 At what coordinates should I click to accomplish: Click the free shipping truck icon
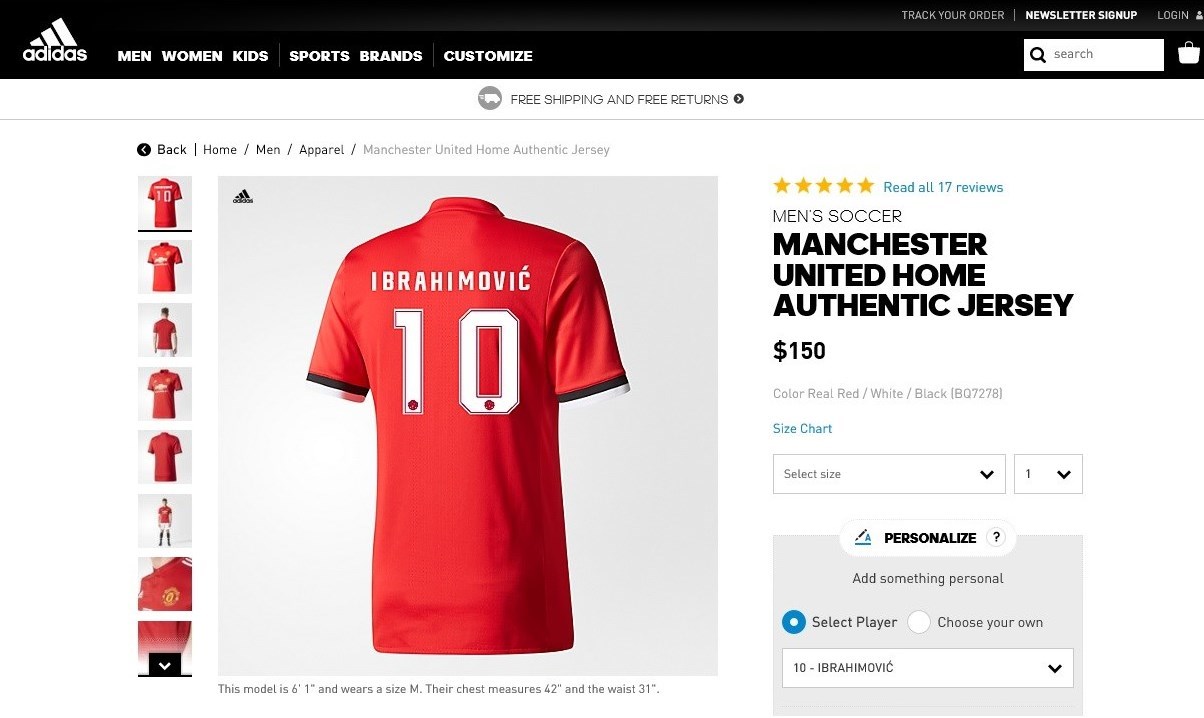tap(490, 99)
